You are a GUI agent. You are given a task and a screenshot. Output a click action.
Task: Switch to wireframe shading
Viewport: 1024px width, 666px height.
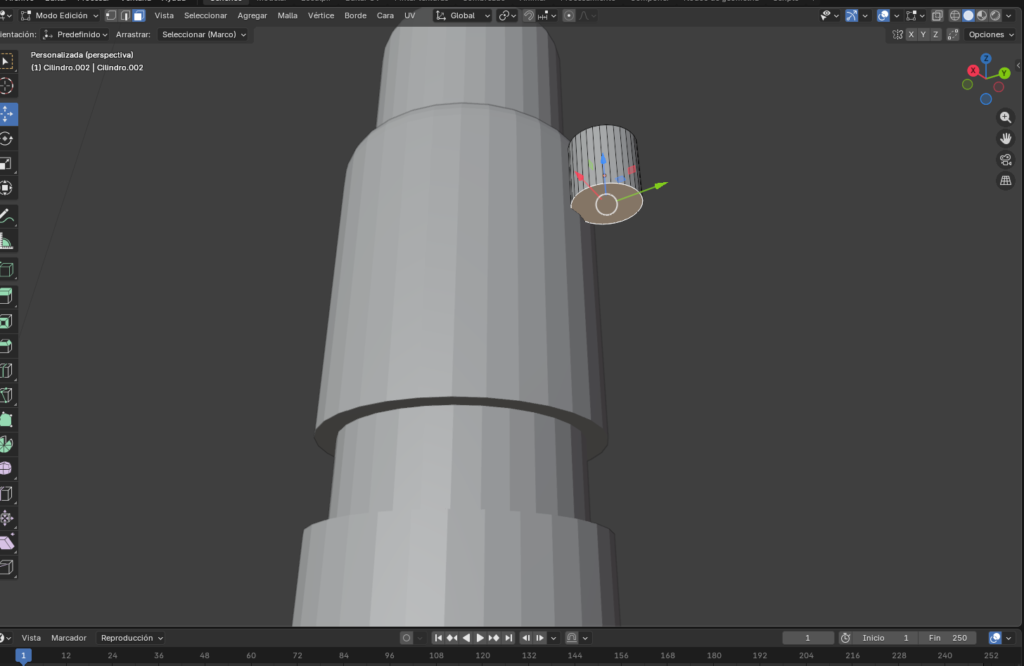955,16
